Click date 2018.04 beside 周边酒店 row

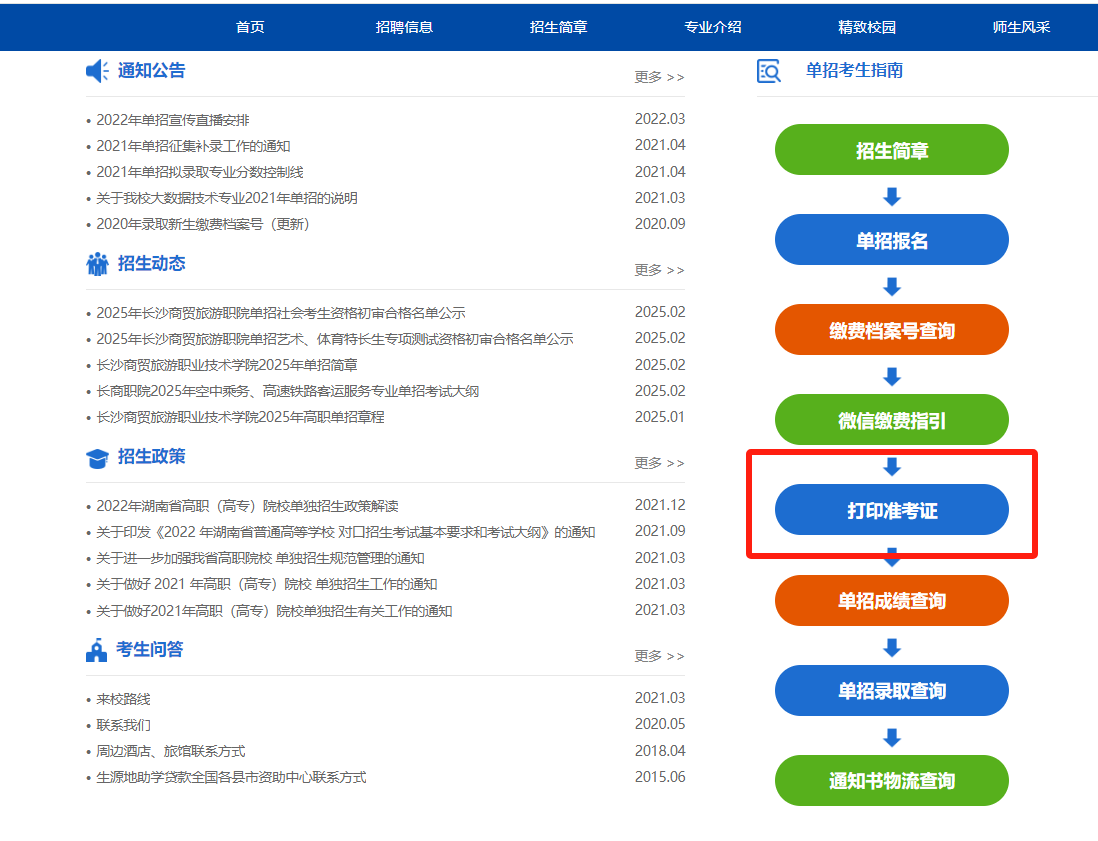tap(660, 751)
